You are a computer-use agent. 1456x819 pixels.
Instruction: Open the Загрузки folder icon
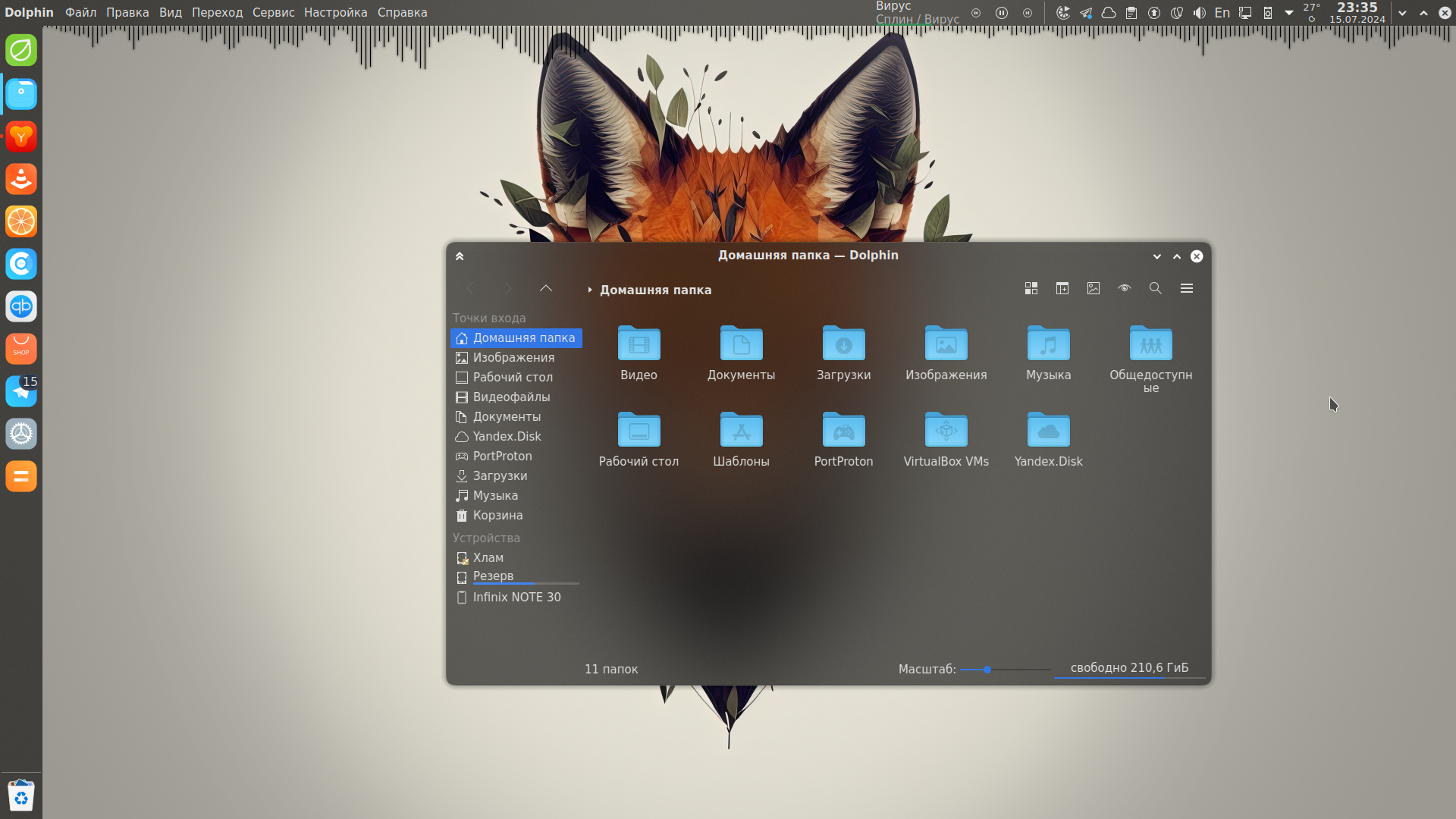pyautogui.click(x=843, y=344)
